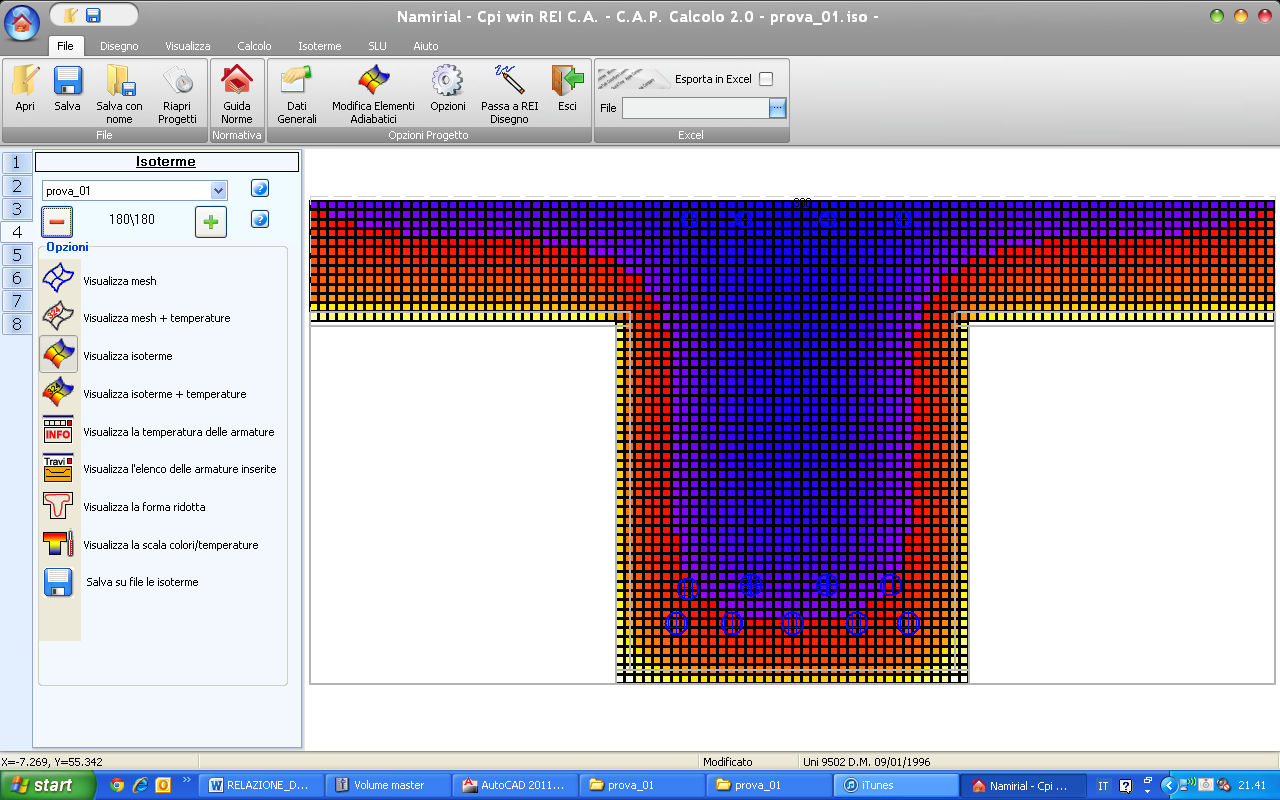Switch to the Isoterme ribbon tab
Screen dimensions: 1280x800
pyautogui.click(x=320, y=46)
